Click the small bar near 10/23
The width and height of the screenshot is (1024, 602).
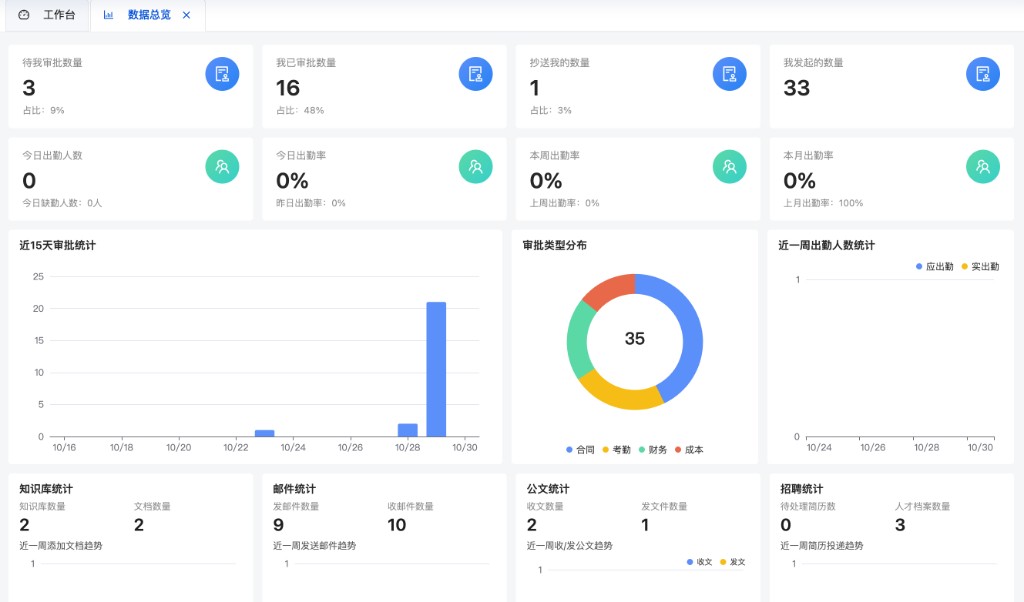[x=264, y=433]
